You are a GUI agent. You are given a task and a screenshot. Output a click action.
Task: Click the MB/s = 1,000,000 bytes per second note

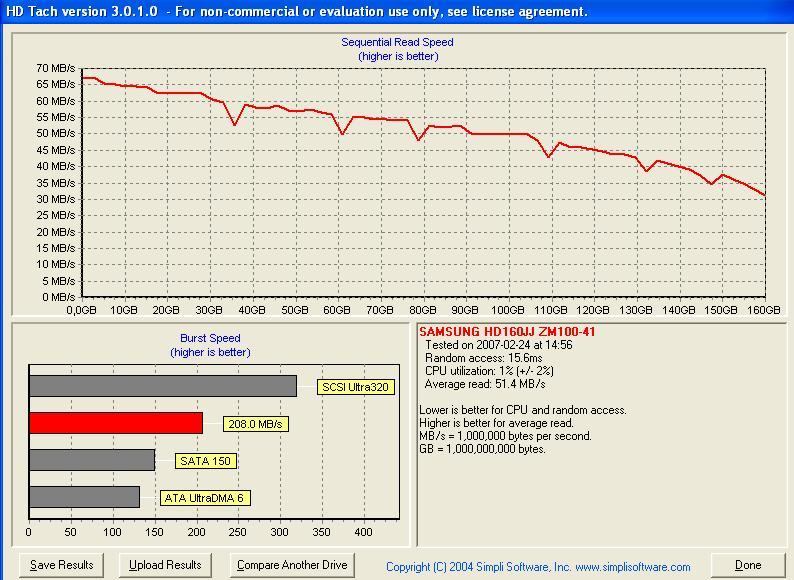(505, 436)
